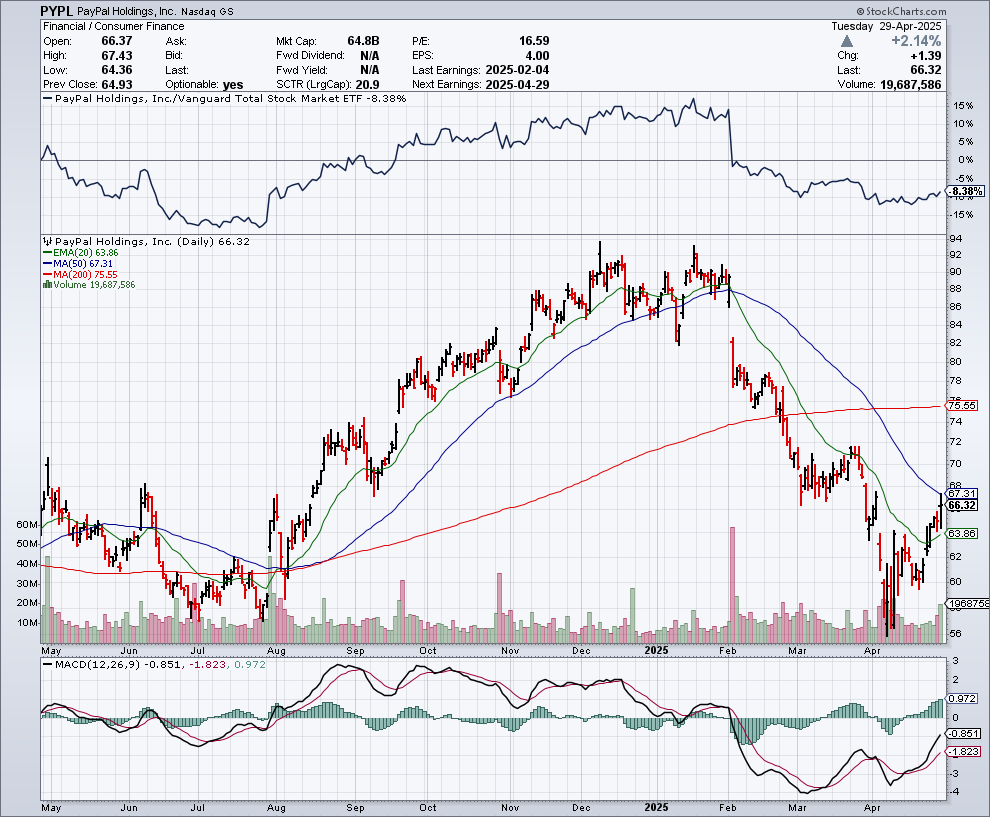The width and height of the screenshot is (990, 817).
Task: Click the blue 67.31 price axis label
Action: point(962,494)
